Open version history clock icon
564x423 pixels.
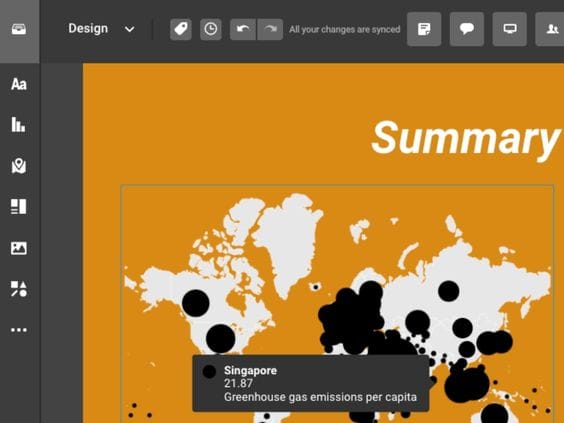pyautogui.click(x=211, y=29)
